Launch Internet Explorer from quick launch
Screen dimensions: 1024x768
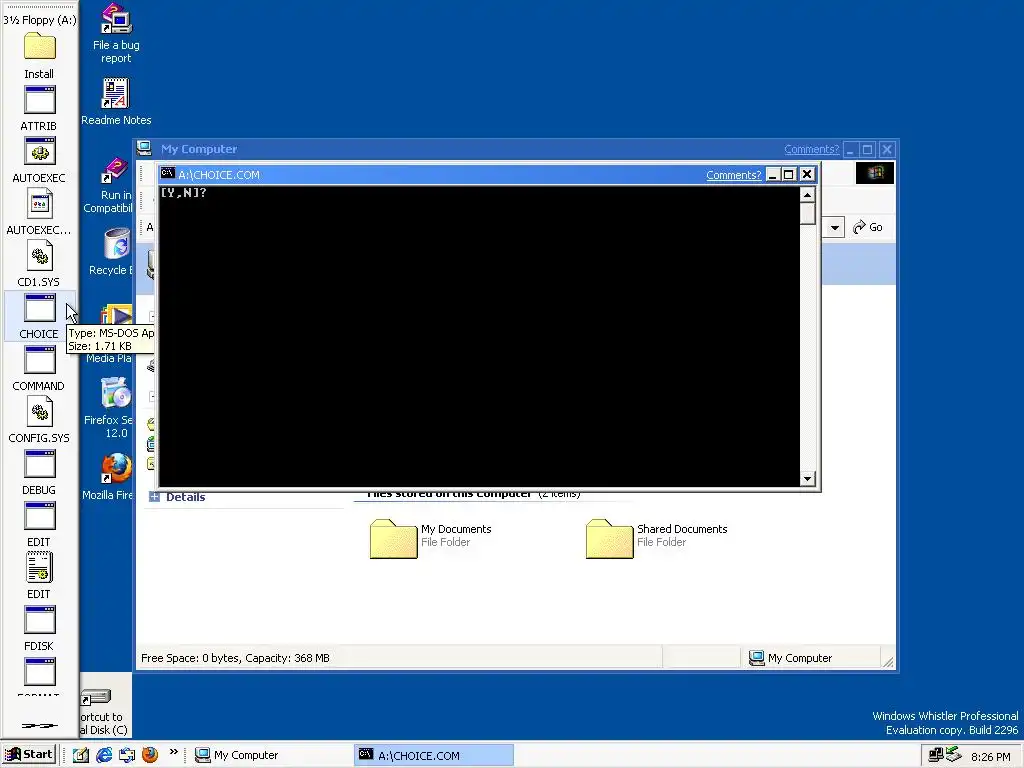(x=104, y=755)
